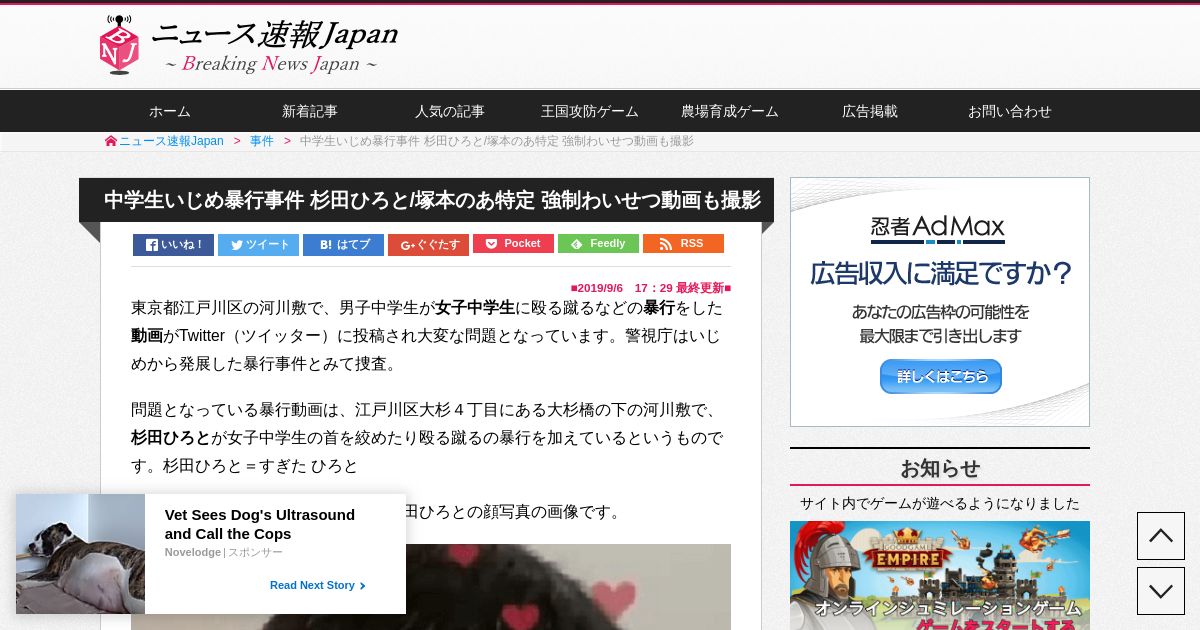Open the RSS feed button
This screenshot has height=630, width=1200.
point(683,244)
